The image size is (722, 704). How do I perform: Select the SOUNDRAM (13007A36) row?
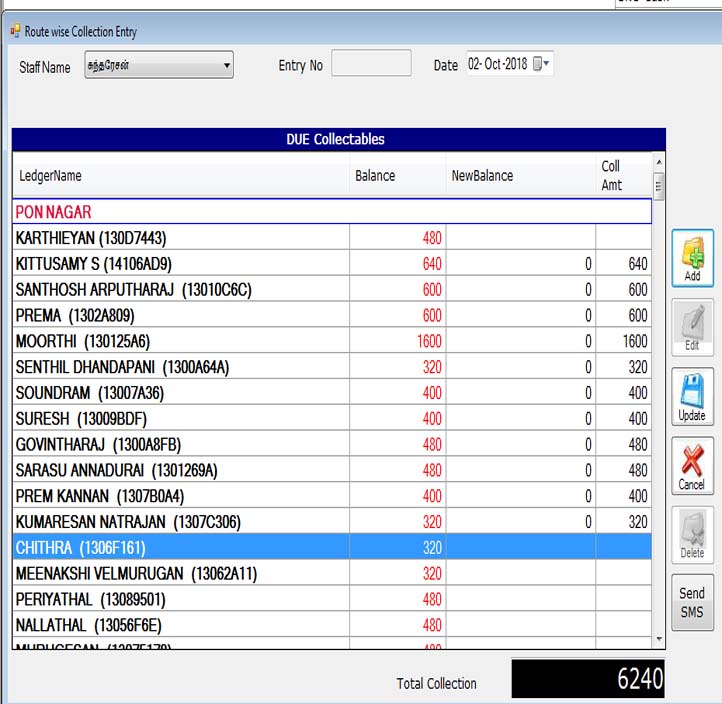point(332,392)
